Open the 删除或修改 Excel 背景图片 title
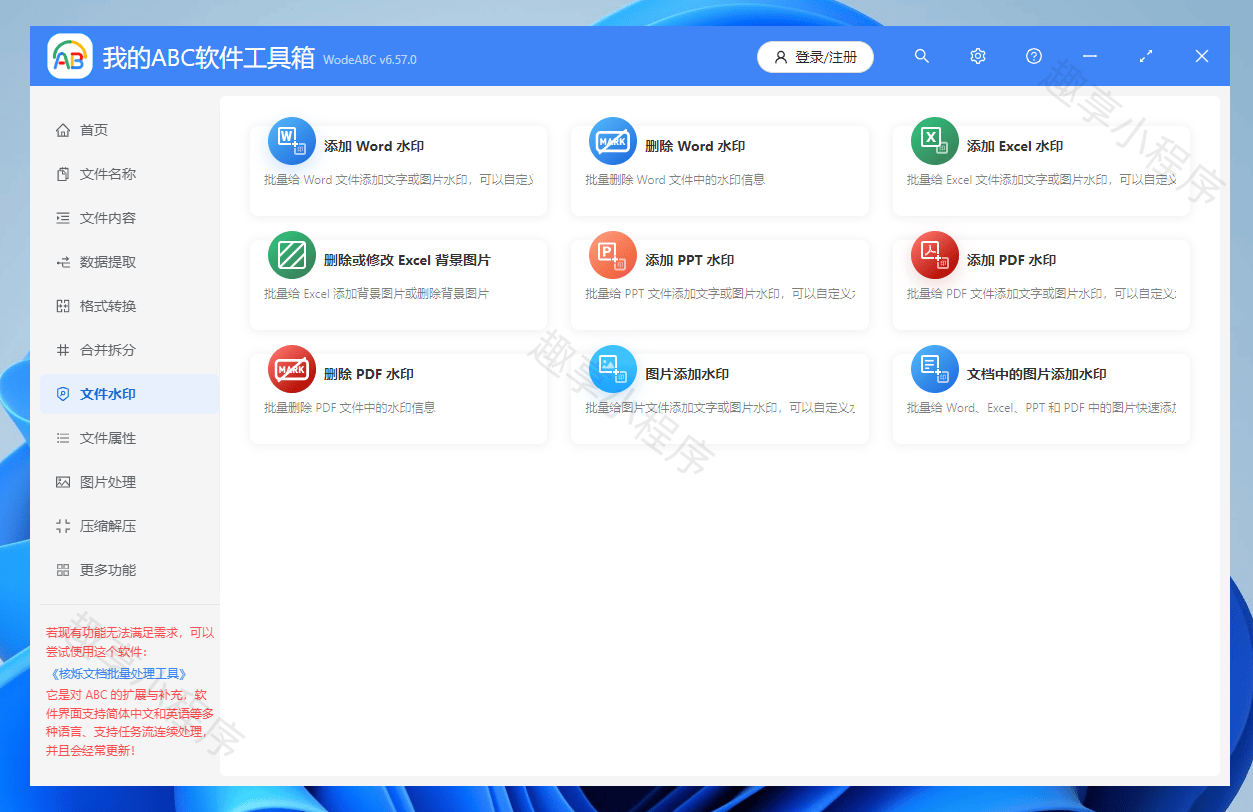The height and width of the screenshot is (812, 1253). coord(407,260)
